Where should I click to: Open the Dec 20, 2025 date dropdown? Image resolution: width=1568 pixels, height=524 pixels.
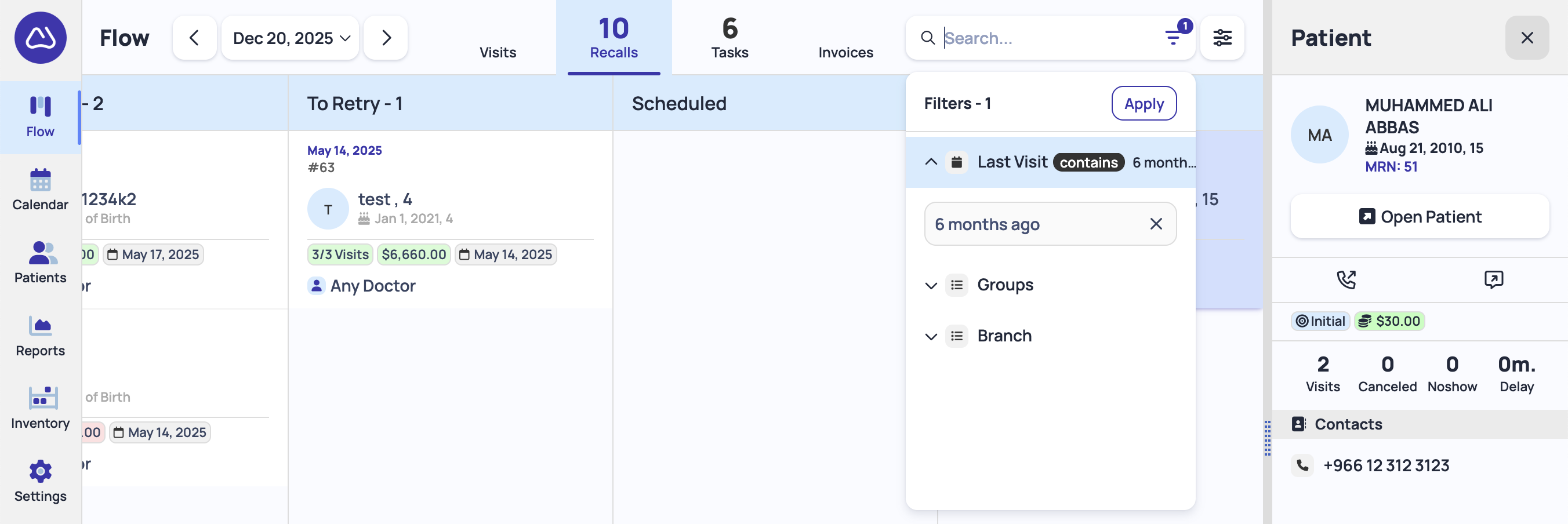pyautogui.click(x=291, y=38)
